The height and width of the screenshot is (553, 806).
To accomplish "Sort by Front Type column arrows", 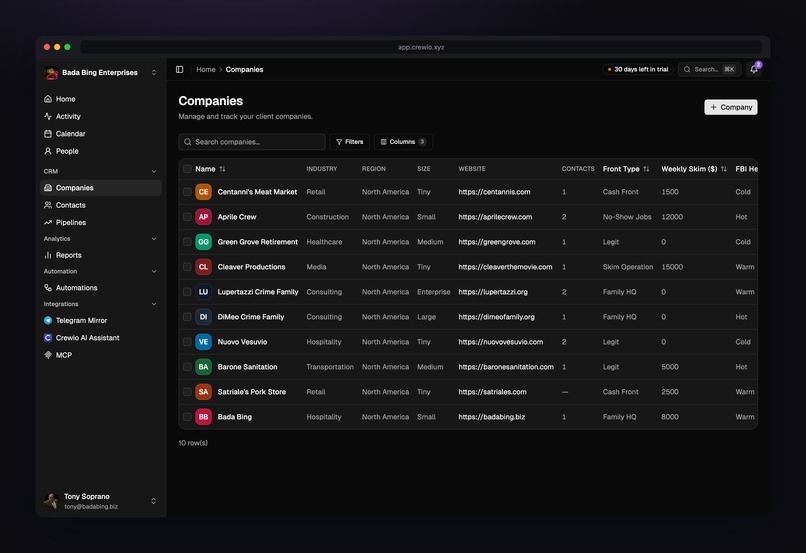I will click(646, 169).
